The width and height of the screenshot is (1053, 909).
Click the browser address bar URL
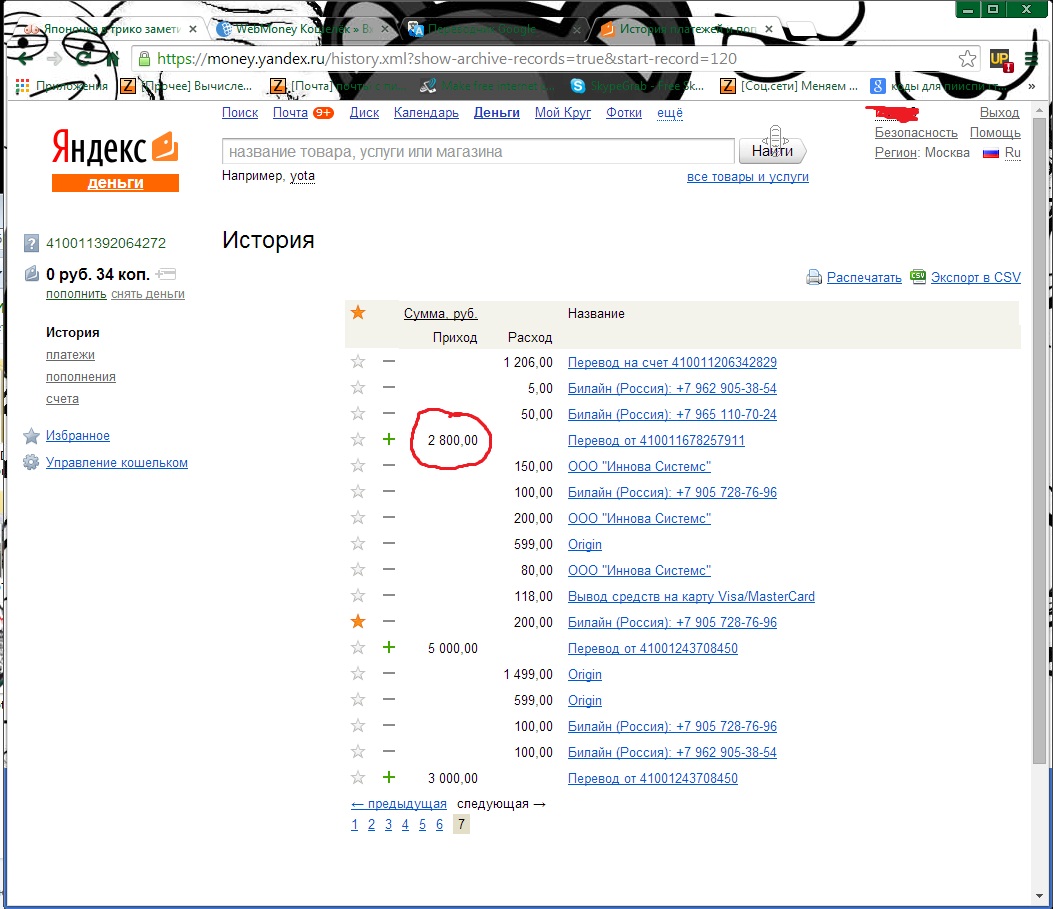pyautogui.click(x=447, y=58)
